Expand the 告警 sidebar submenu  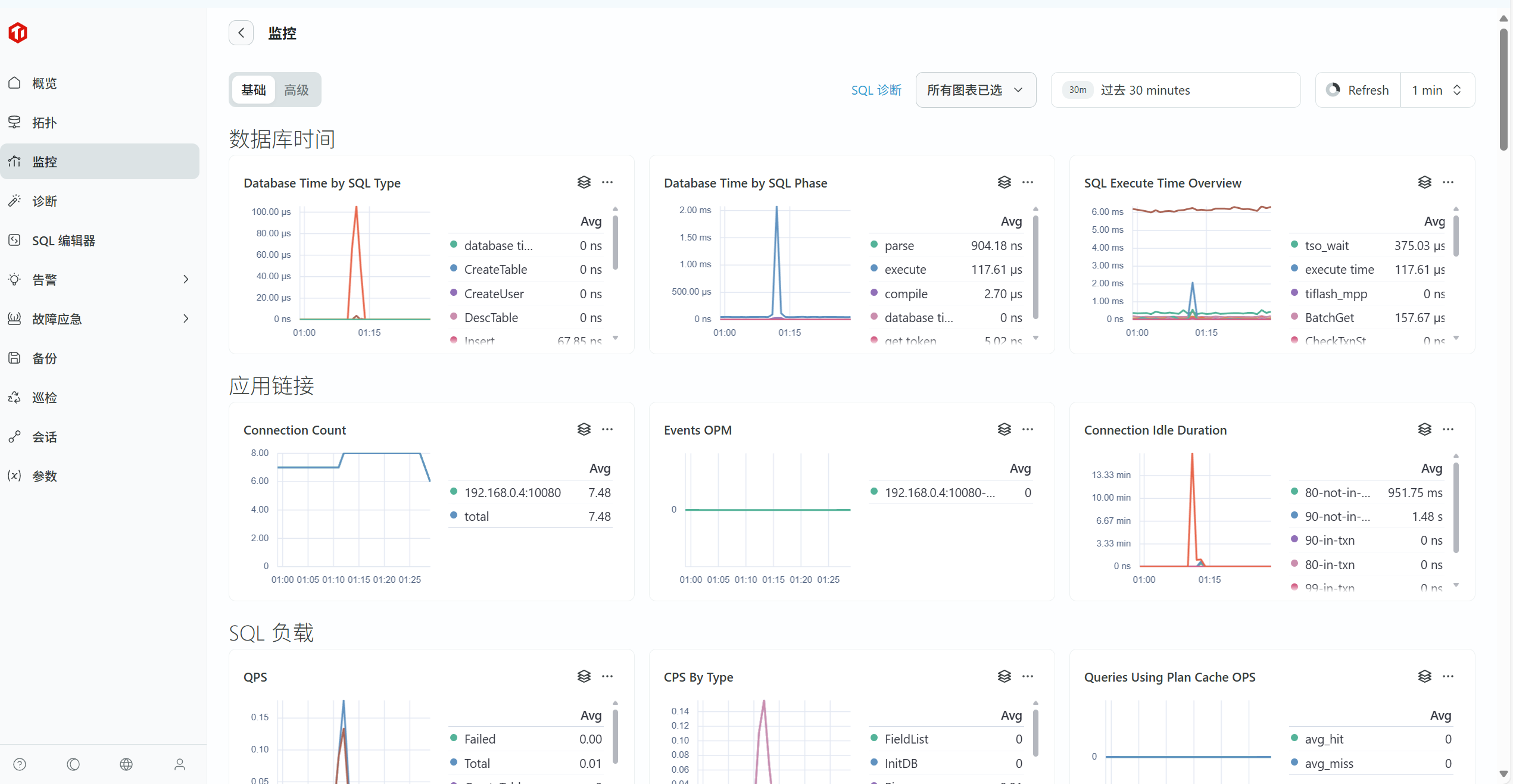tap(100, 279)
